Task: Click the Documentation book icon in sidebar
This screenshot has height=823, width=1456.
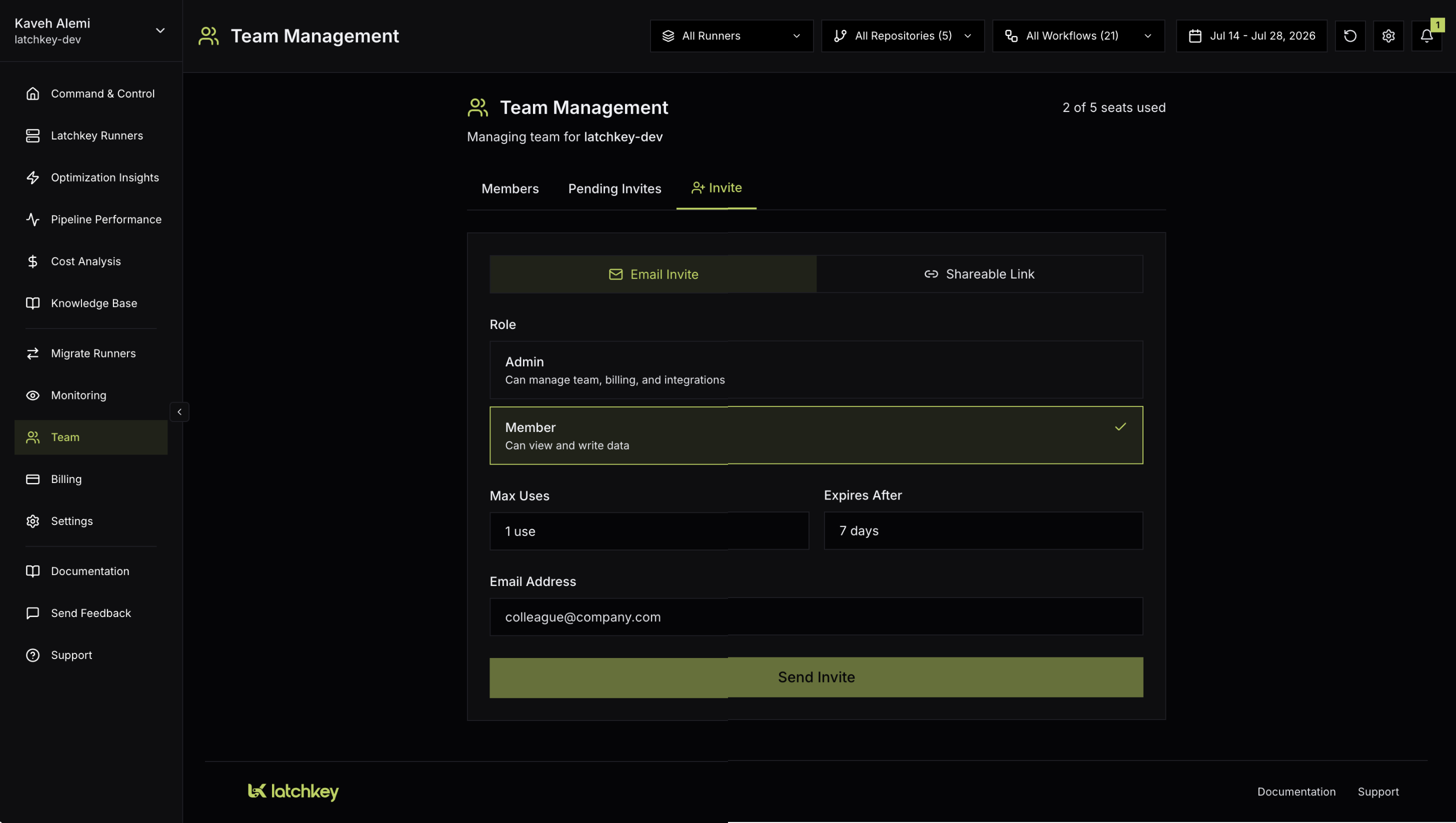Action: (x=33, y=571)
